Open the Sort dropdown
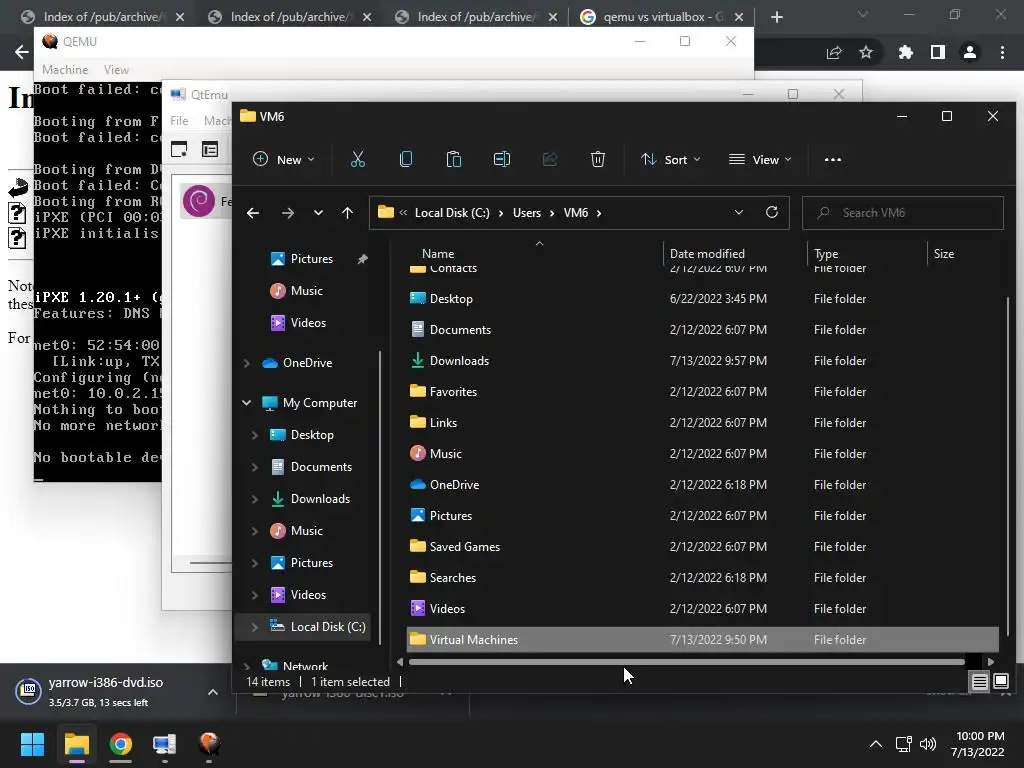The image size is (1024, 768). pos(671,159)
